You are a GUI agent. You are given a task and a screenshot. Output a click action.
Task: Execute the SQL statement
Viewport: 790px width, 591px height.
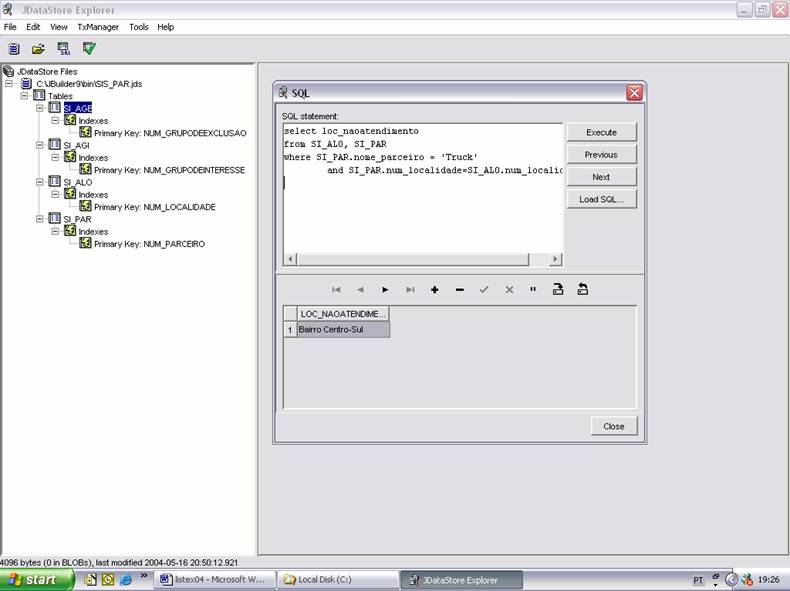pyautogui.click(x=602, y=133)
